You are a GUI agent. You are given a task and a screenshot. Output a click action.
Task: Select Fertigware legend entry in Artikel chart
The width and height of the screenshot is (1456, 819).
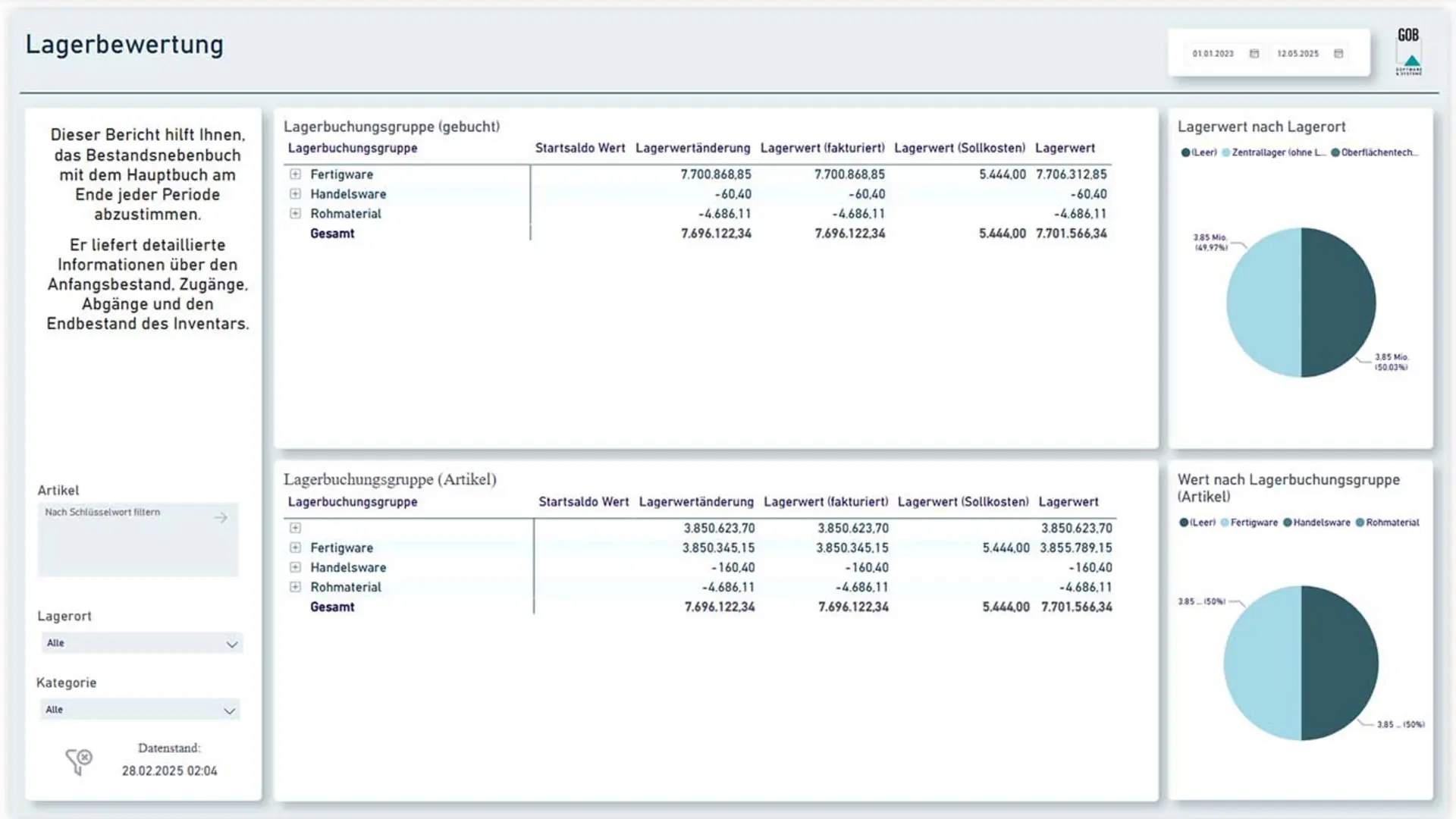click(x=1249, y=522)
